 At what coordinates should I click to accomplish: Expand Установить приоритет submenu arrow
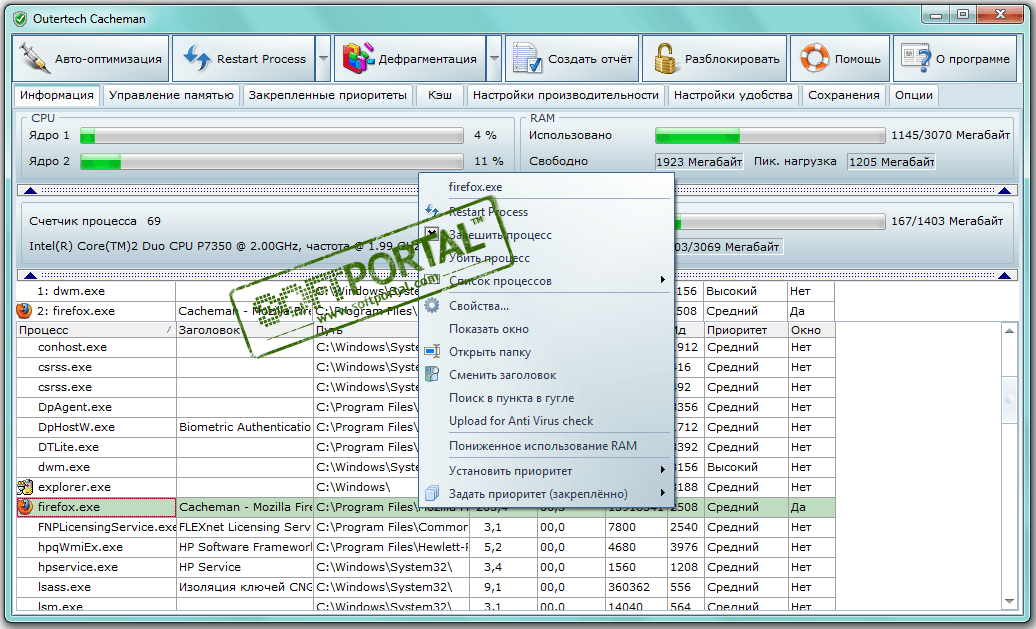(663, 470)
